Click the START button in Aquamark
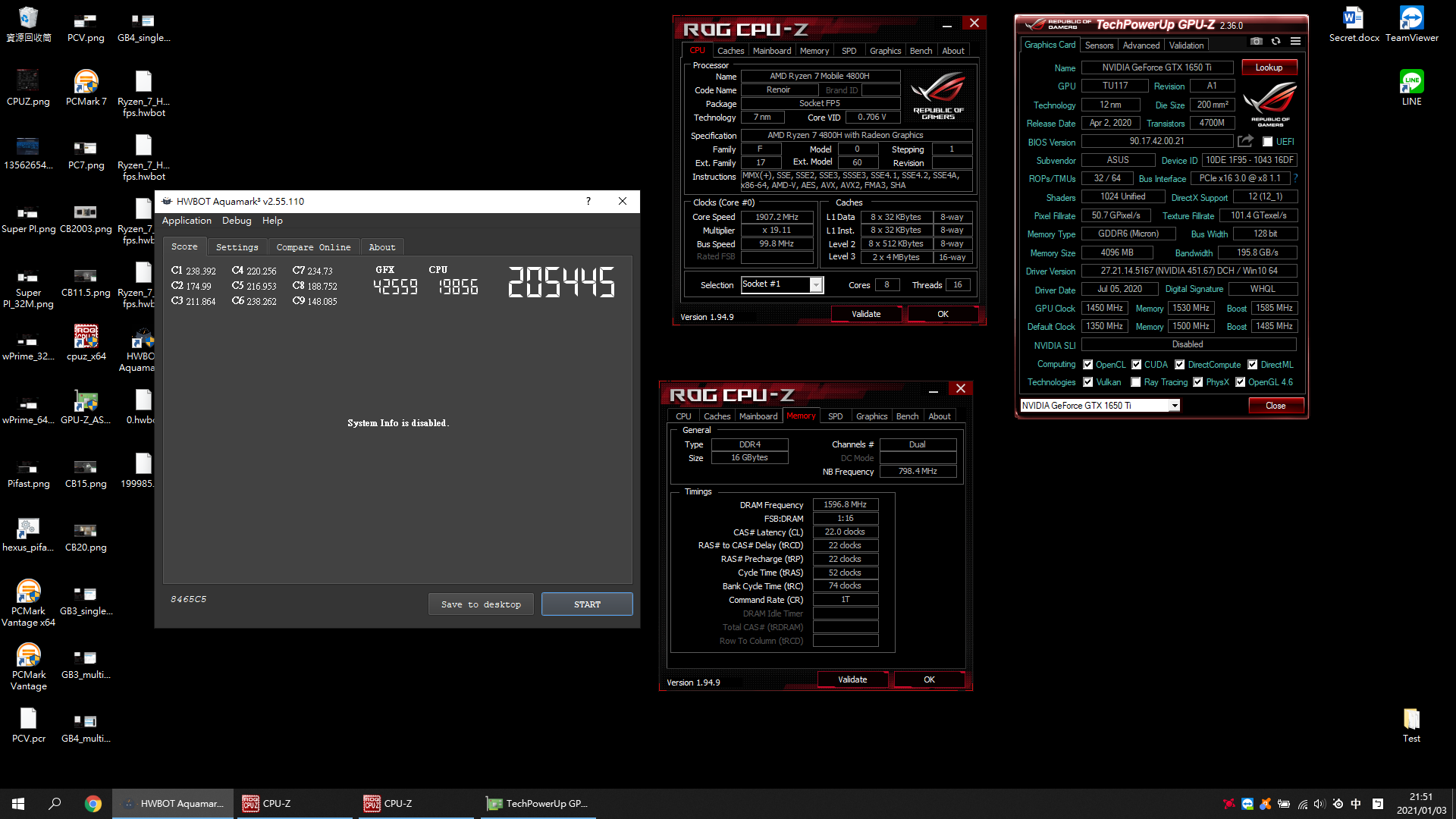The width and height of the screenshot is (1456, 819). point(587,604)
